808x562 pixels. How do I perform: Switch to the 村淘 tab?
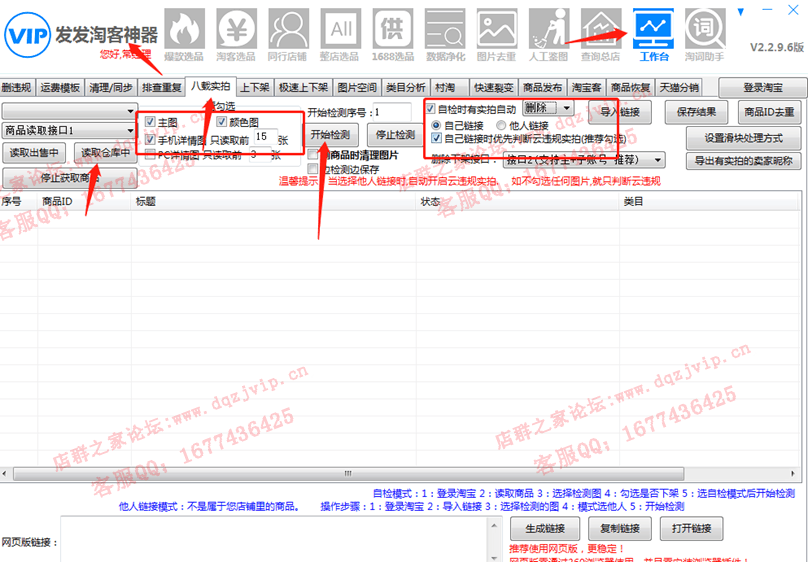coord(449,88)
